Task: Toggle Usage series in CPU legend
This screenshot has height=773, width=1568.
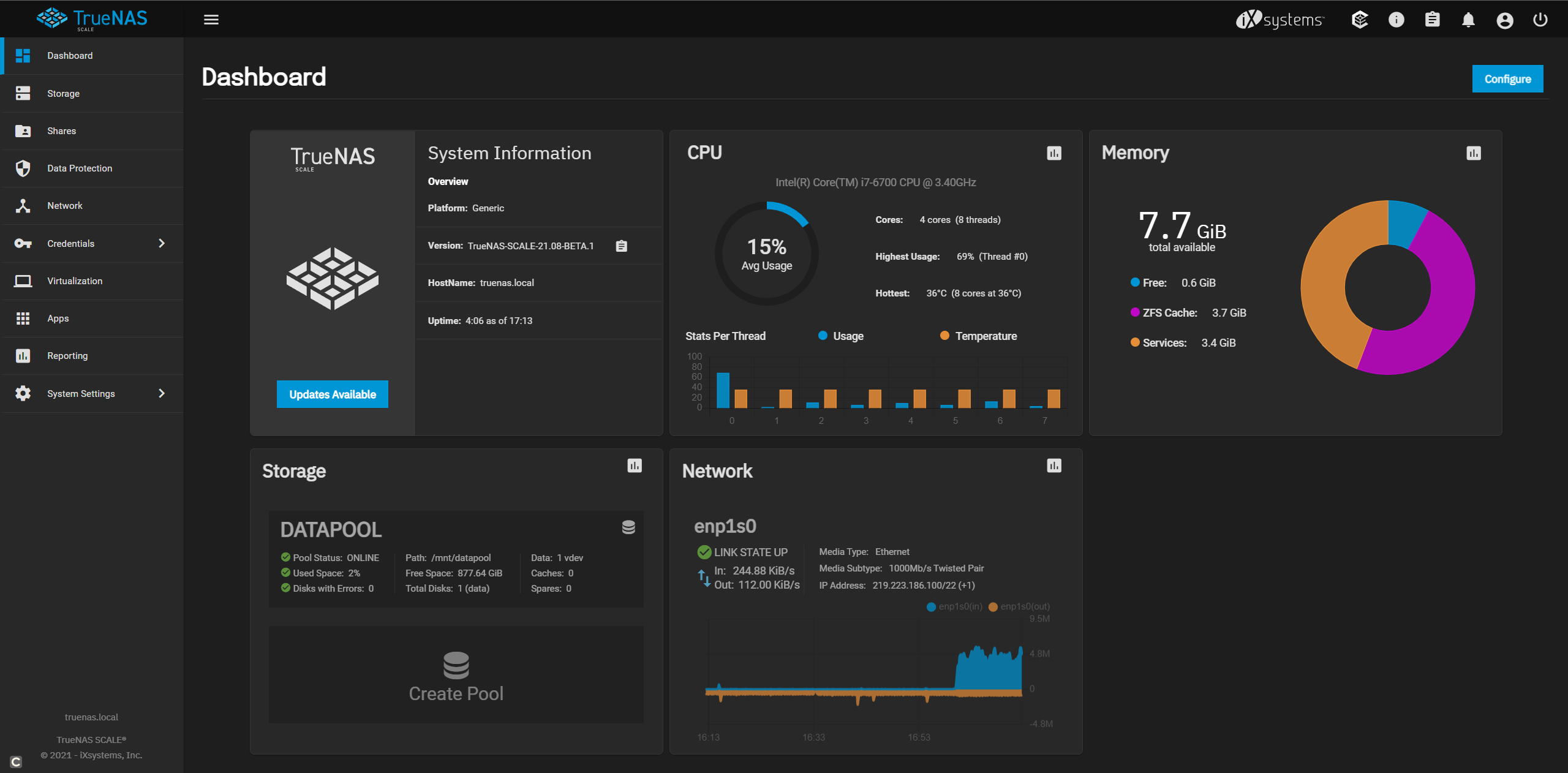Action: point(841,336)
